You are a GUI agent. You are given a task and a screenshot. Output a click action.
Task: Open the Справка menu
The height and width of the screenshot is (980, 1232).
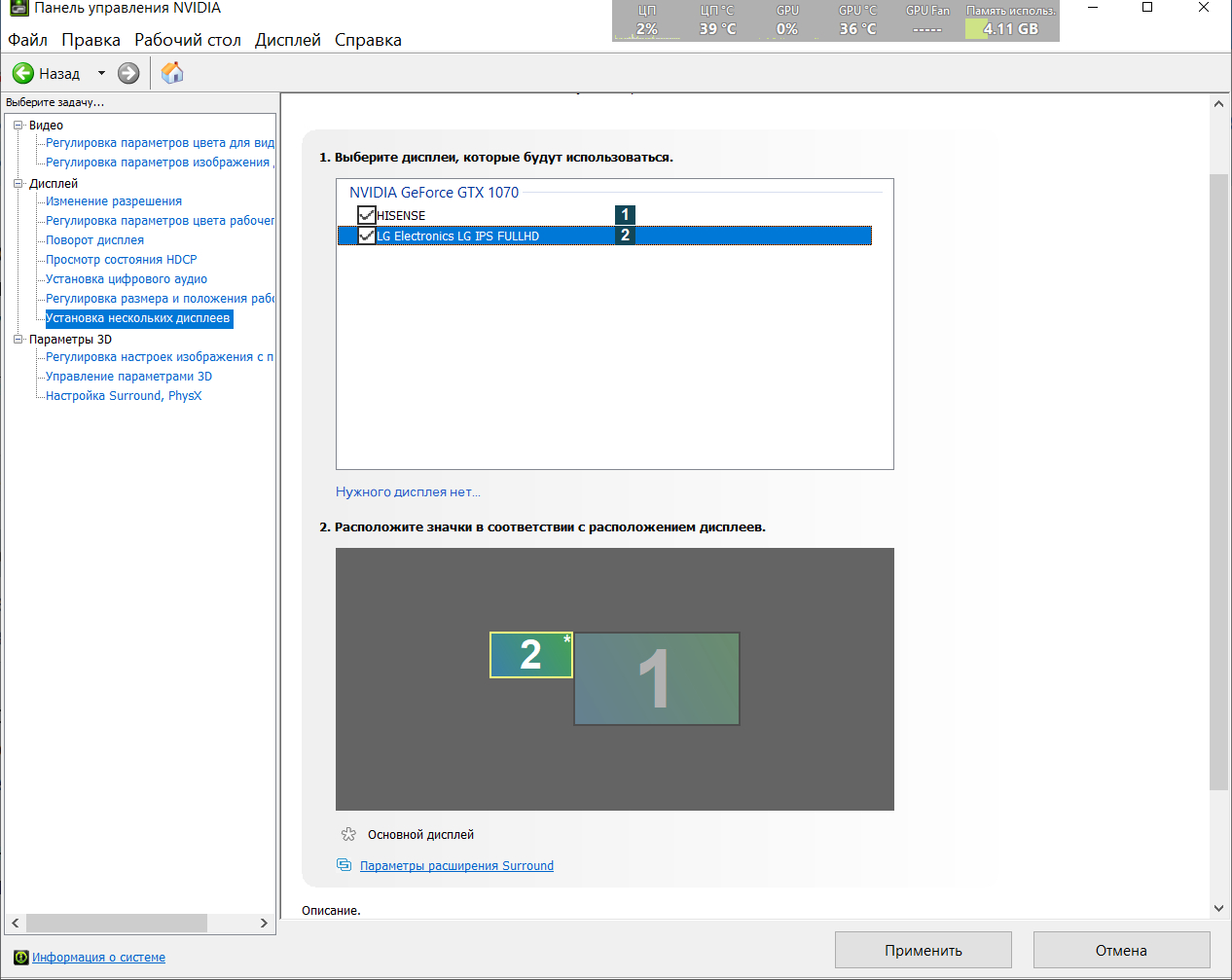(368, 40)
